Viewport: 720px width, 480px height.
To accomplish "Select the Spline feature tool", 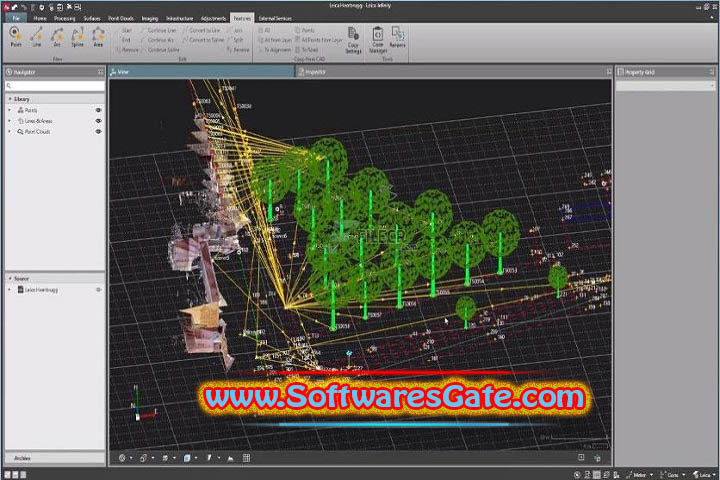I will tap(77, 37).
